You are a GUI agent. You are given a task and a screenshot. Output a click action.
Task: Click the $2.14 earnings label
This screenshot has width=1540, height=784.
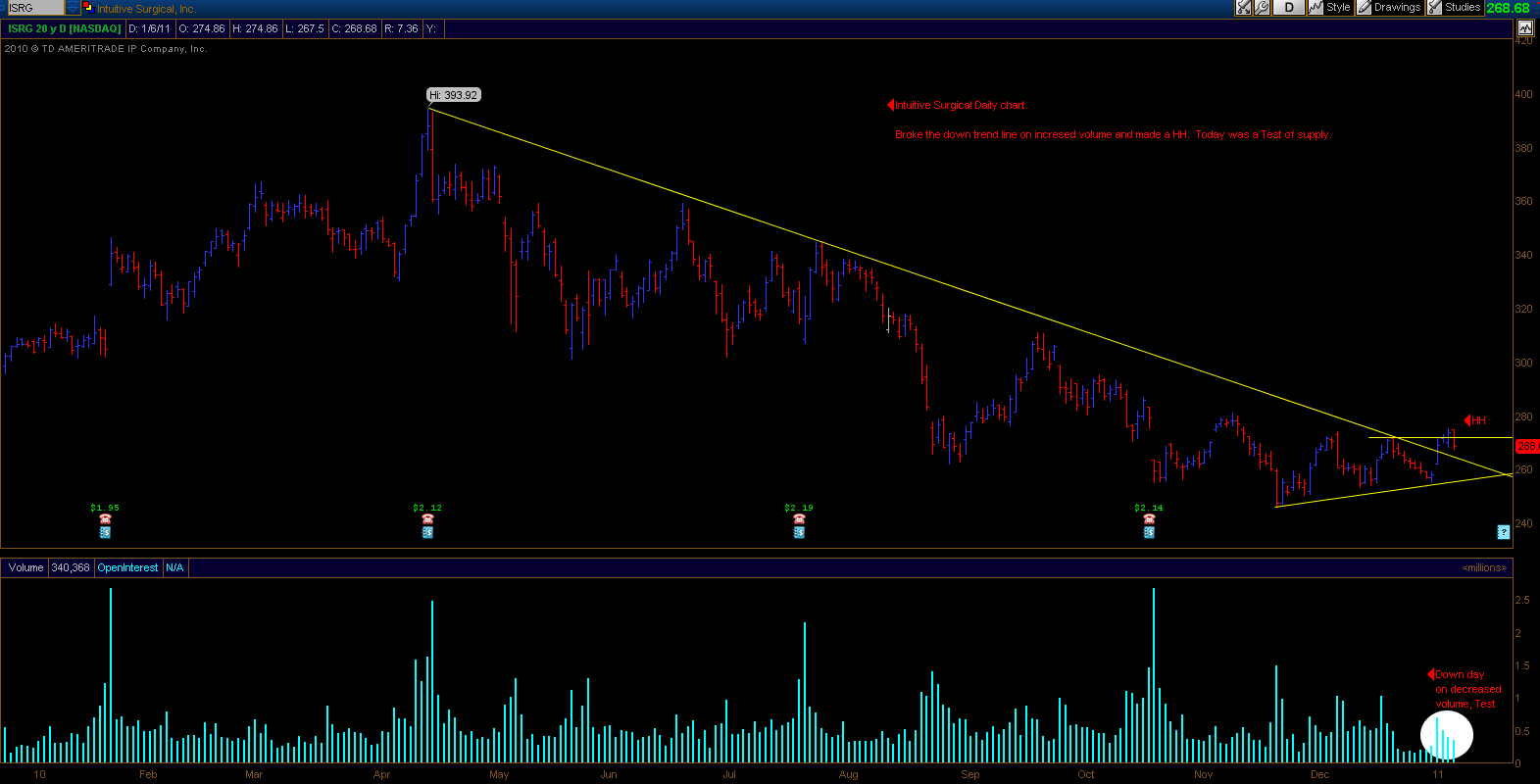tap(1149, 508)
